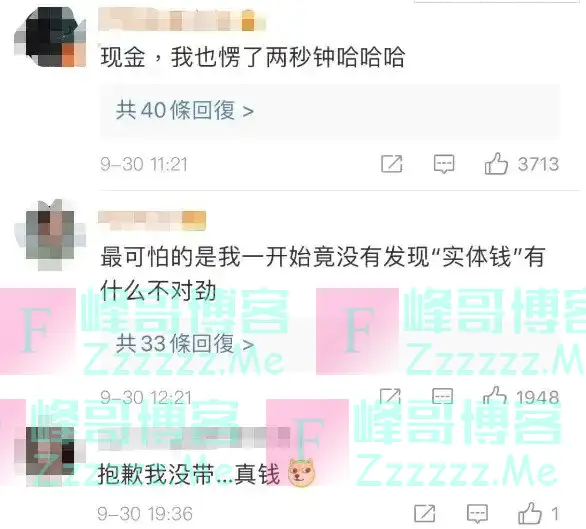Like the comment with 1948 likes
The height and width of the screenshot is (529, 586).
(x=494, y=396)
